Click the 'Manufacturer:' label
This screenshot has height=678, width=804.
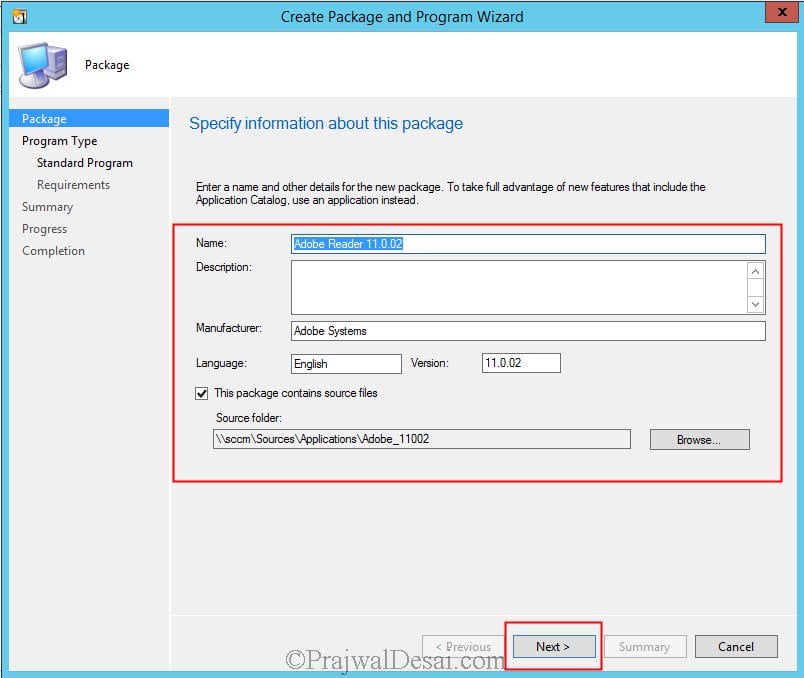coord(229,328)
